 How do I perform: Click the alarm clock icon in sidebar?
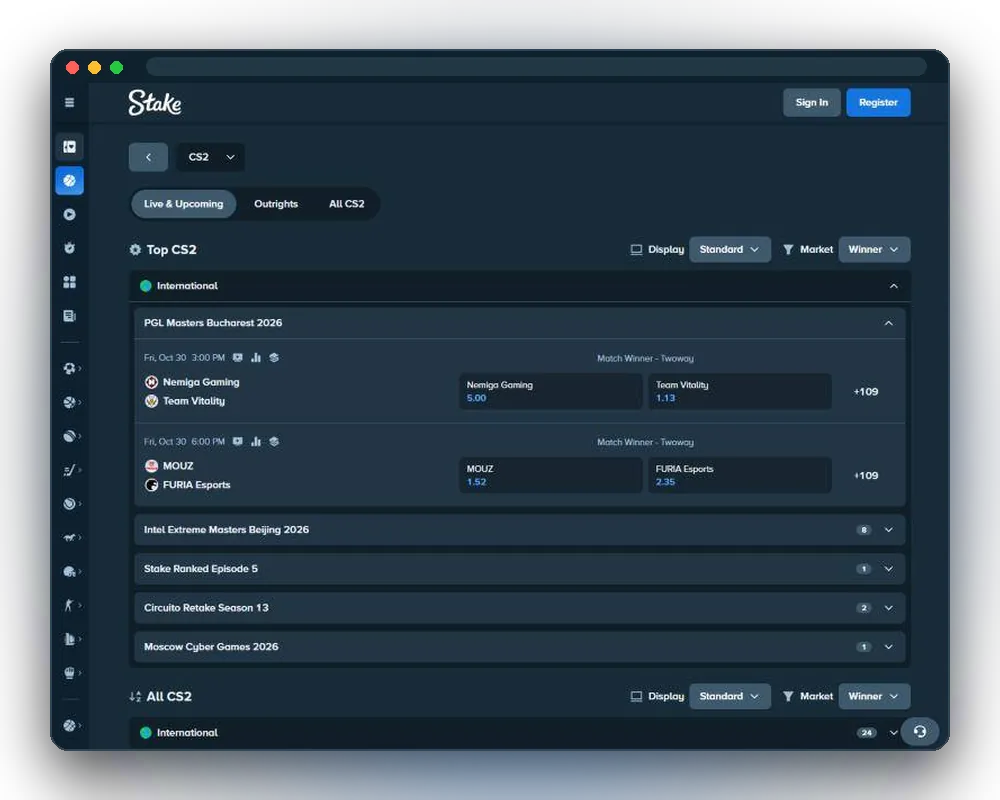pos(70,248)
